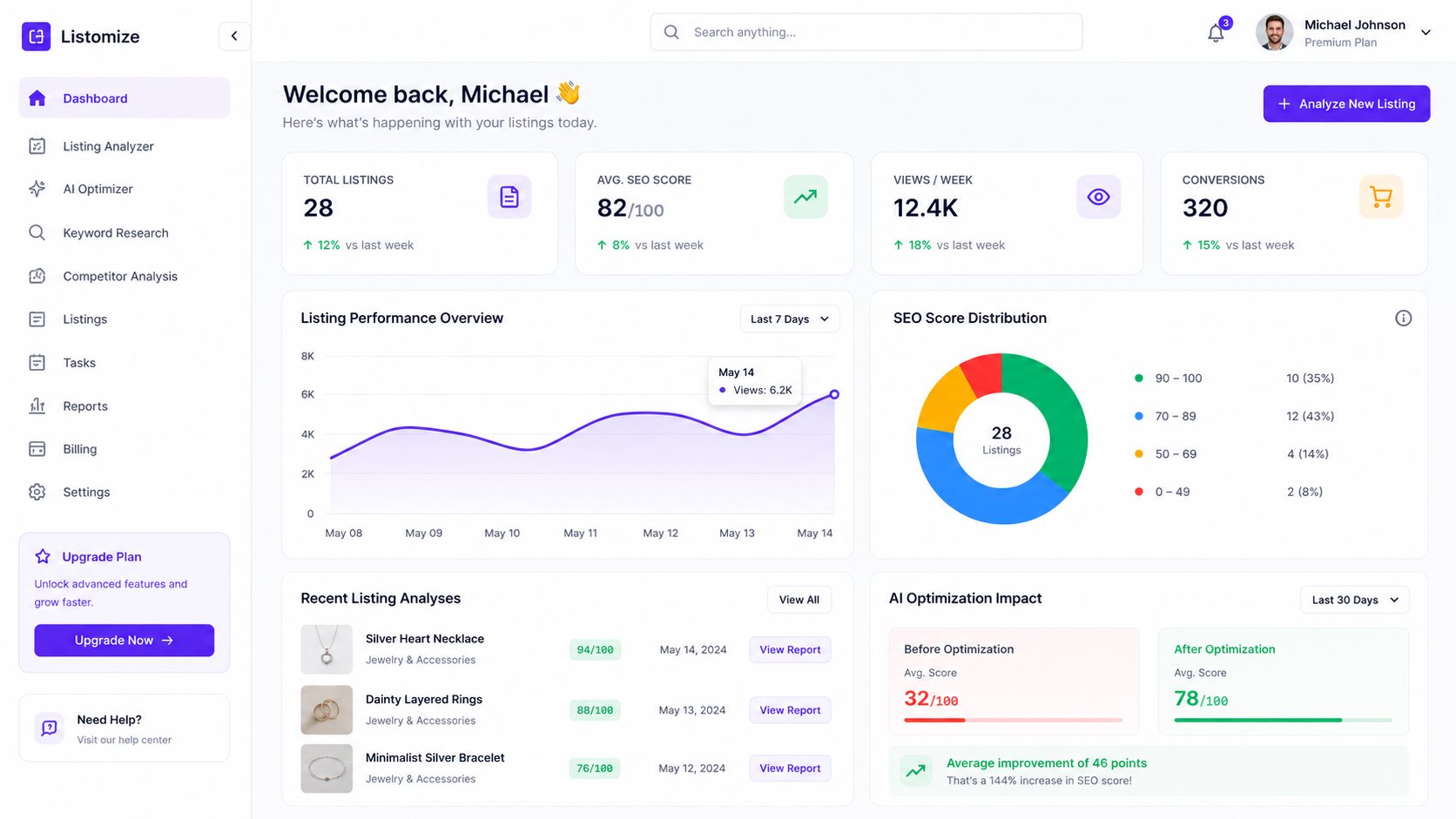Click Michael Johnson's profile avatar

click(1274, 33)
